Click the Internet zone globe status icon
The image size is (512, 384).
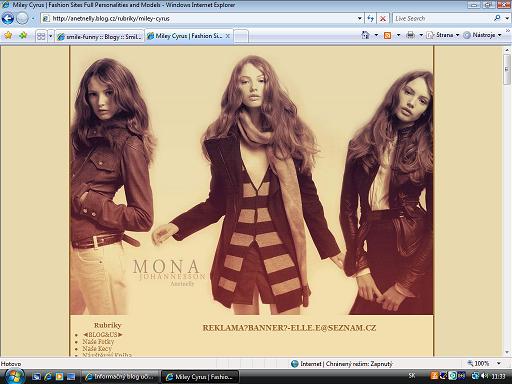294,364
